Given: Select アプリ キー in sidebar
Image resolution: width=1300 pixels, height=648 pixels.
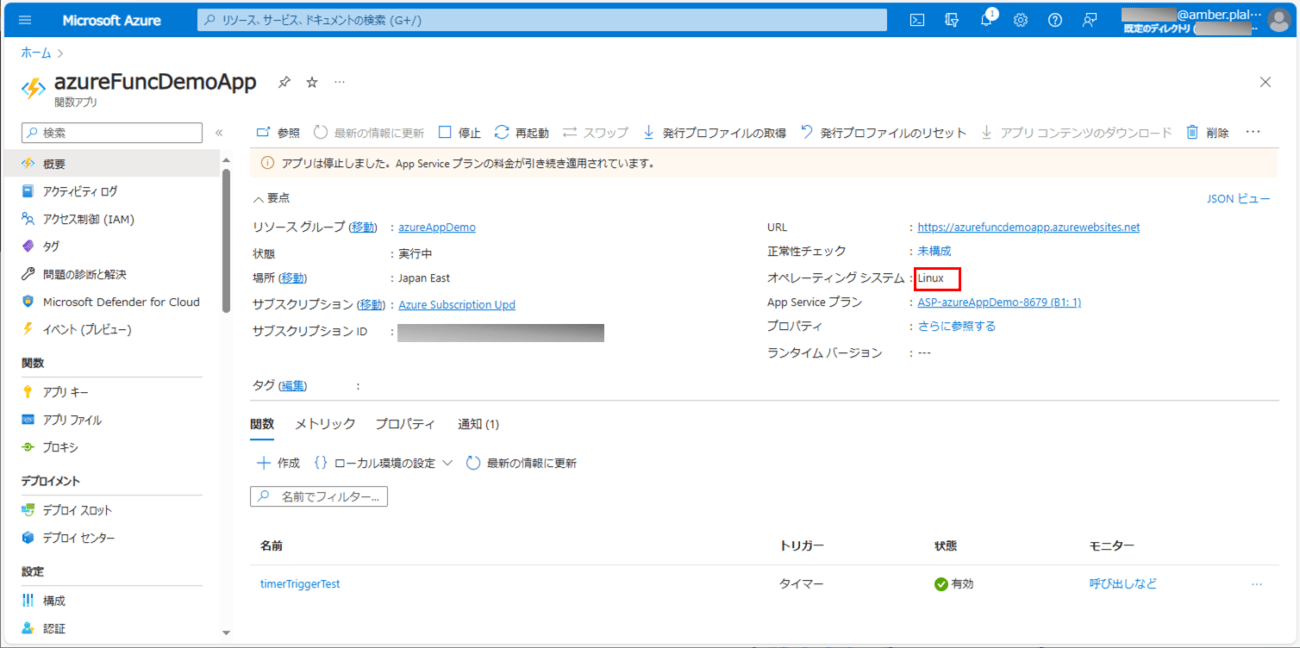Looking at the screenshot, I should coord(65,392).
